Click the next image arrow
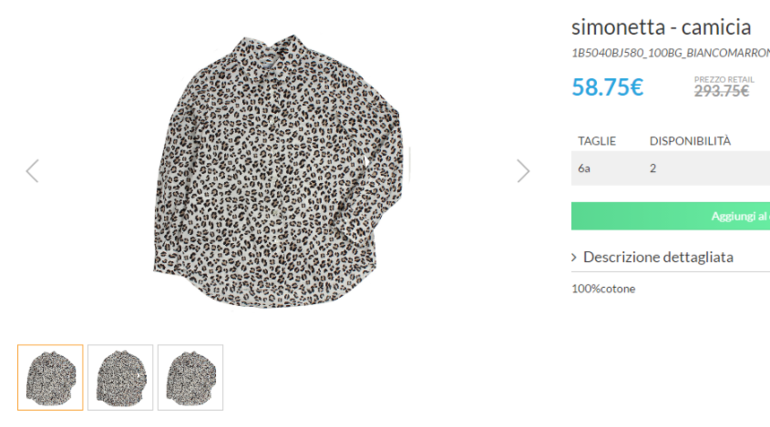 pyautogui.click(x=523, y=171)
